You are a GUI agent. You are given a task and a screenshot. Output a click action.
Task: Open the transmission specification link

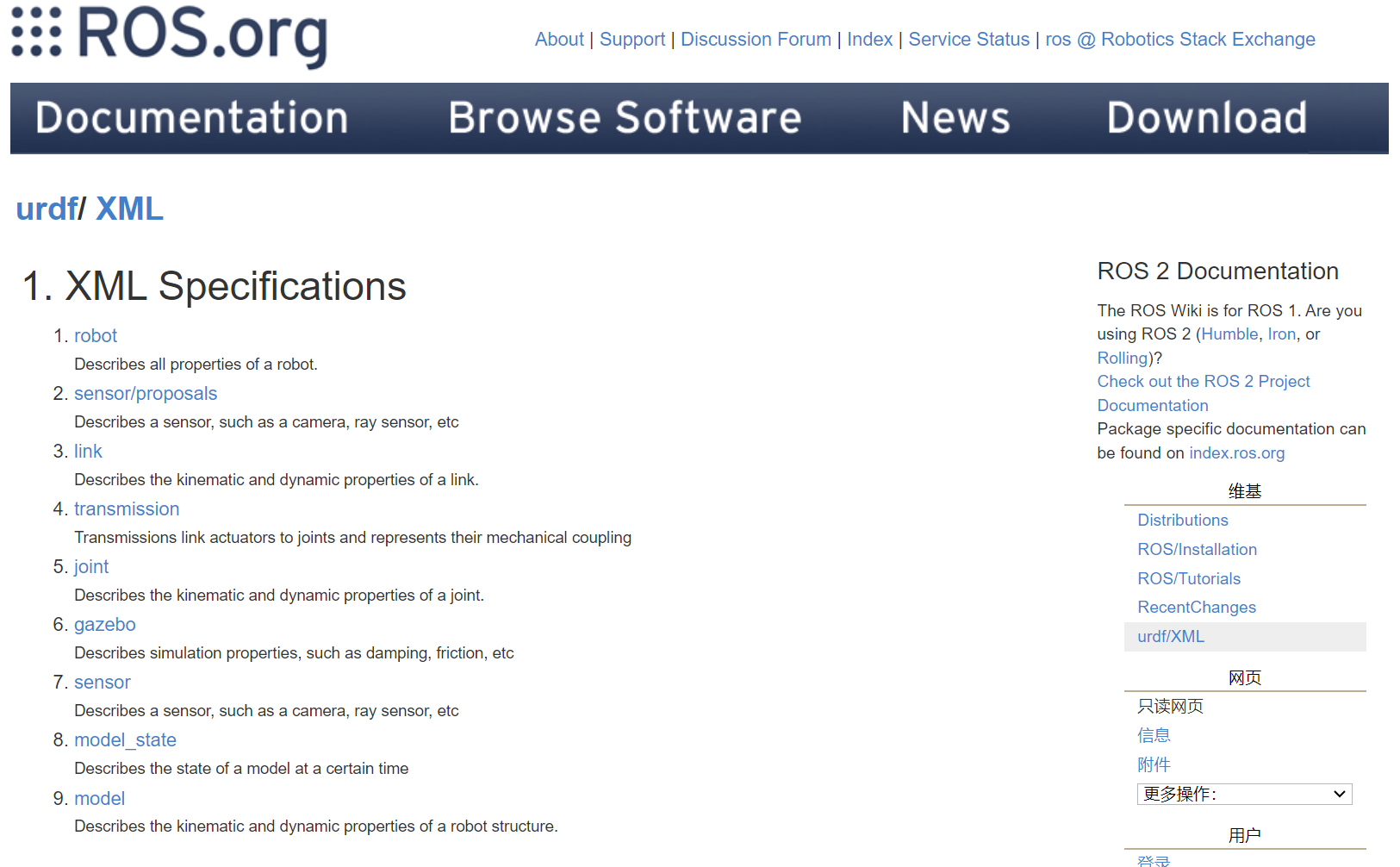pos(127,509)
